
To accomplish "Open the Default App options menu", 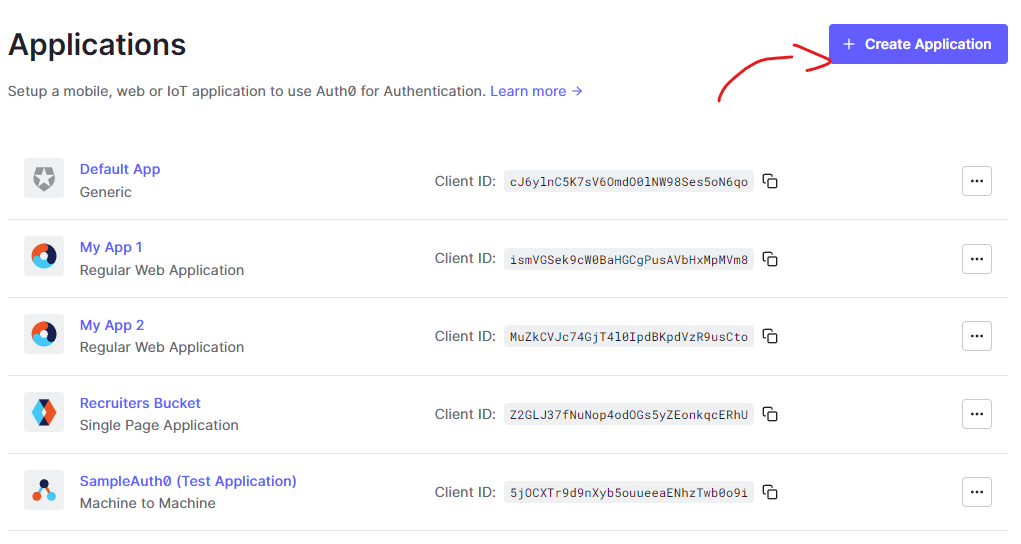I will (976, 181).
